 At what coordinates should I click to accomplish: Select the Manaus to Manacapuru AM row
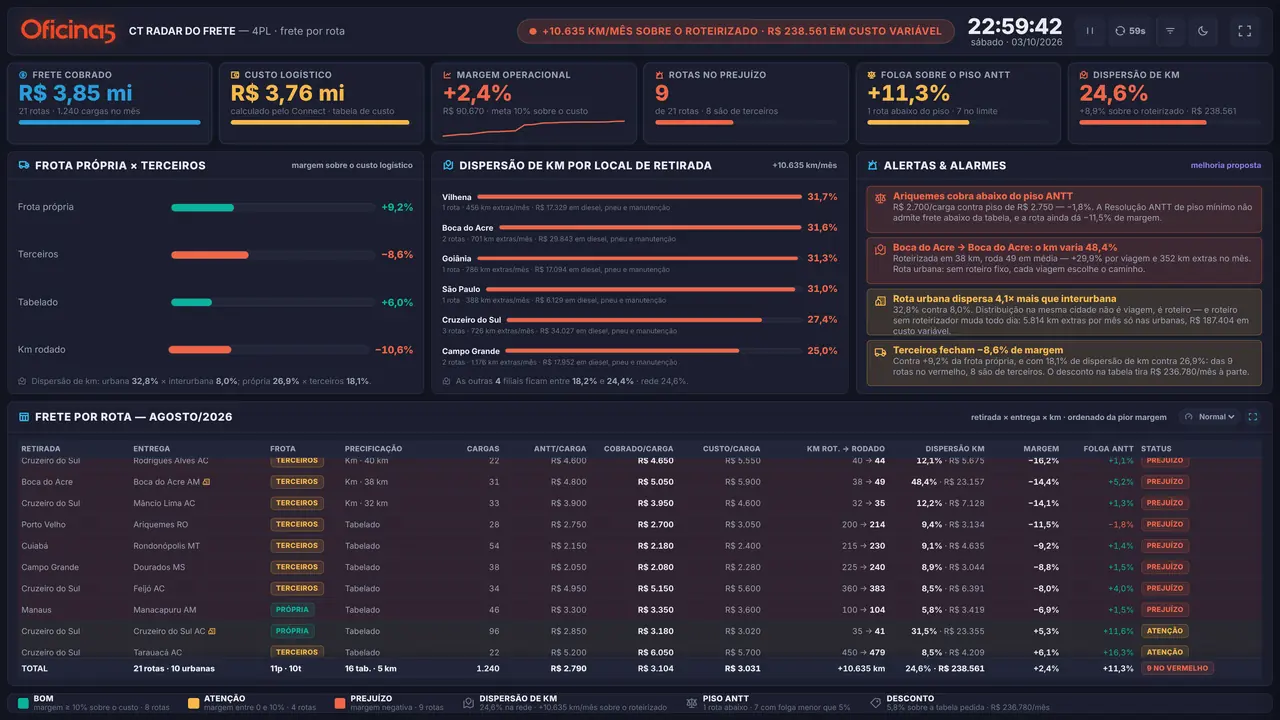click(640, 610)
